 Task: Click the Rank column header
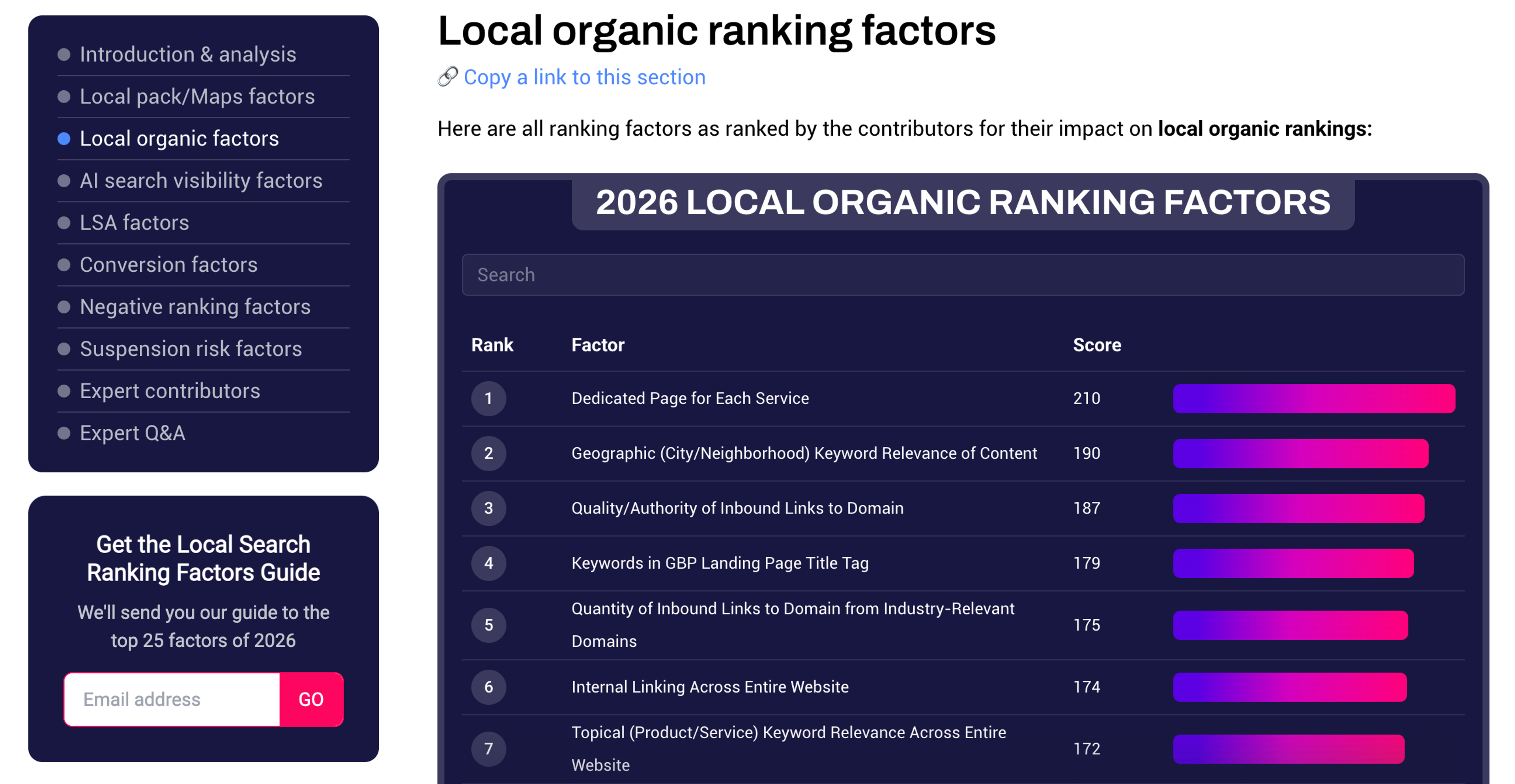click(492, 344)
